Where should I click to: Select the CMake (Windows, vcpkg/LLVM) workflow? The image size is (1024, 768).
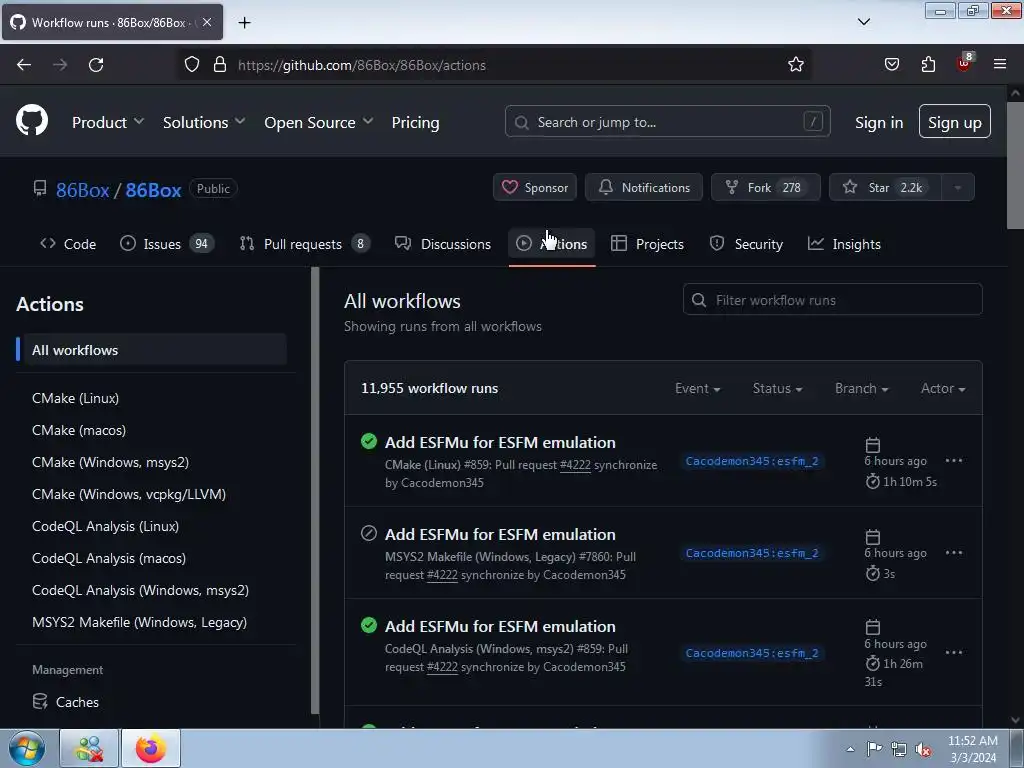[129, 494]
